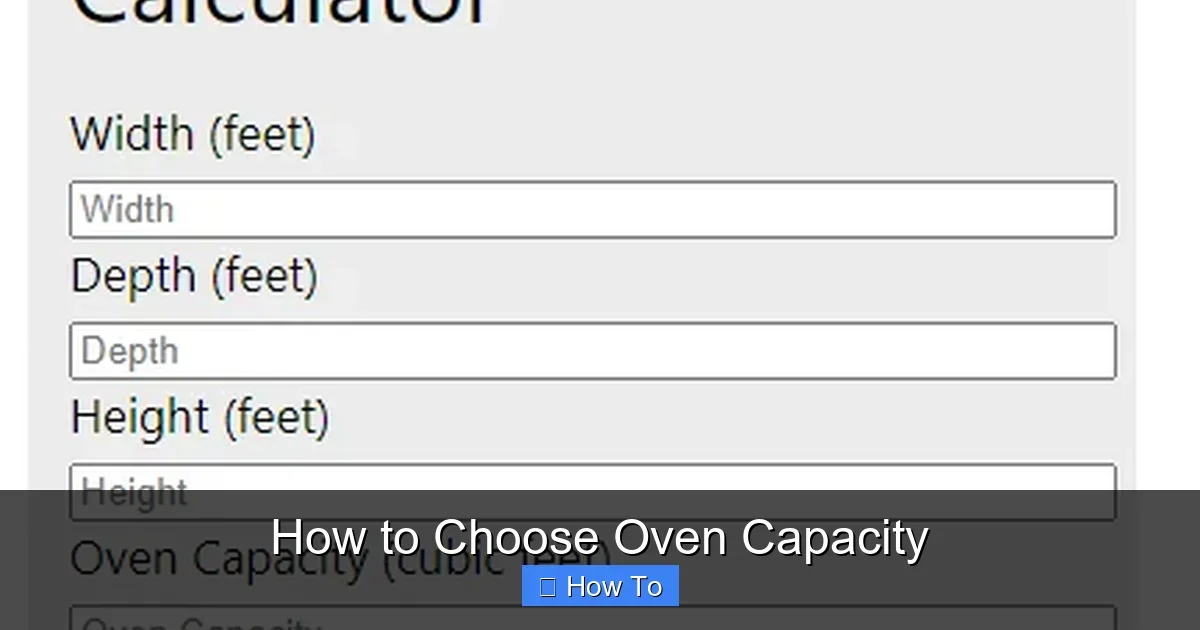The height and width of the screenshot is (630, 1200).
Task: Click the Height input field
Action: point(592,490)
